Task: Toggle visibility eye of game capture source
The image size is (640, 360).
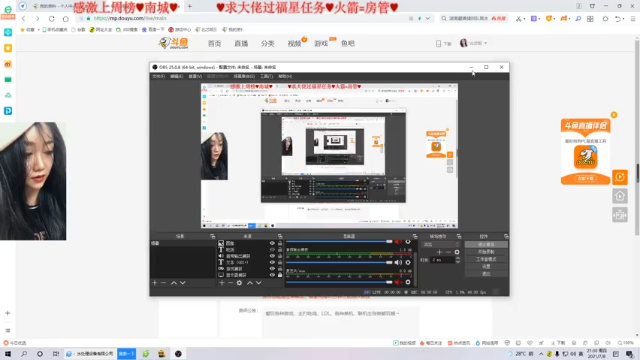Action: click(272, 269)
